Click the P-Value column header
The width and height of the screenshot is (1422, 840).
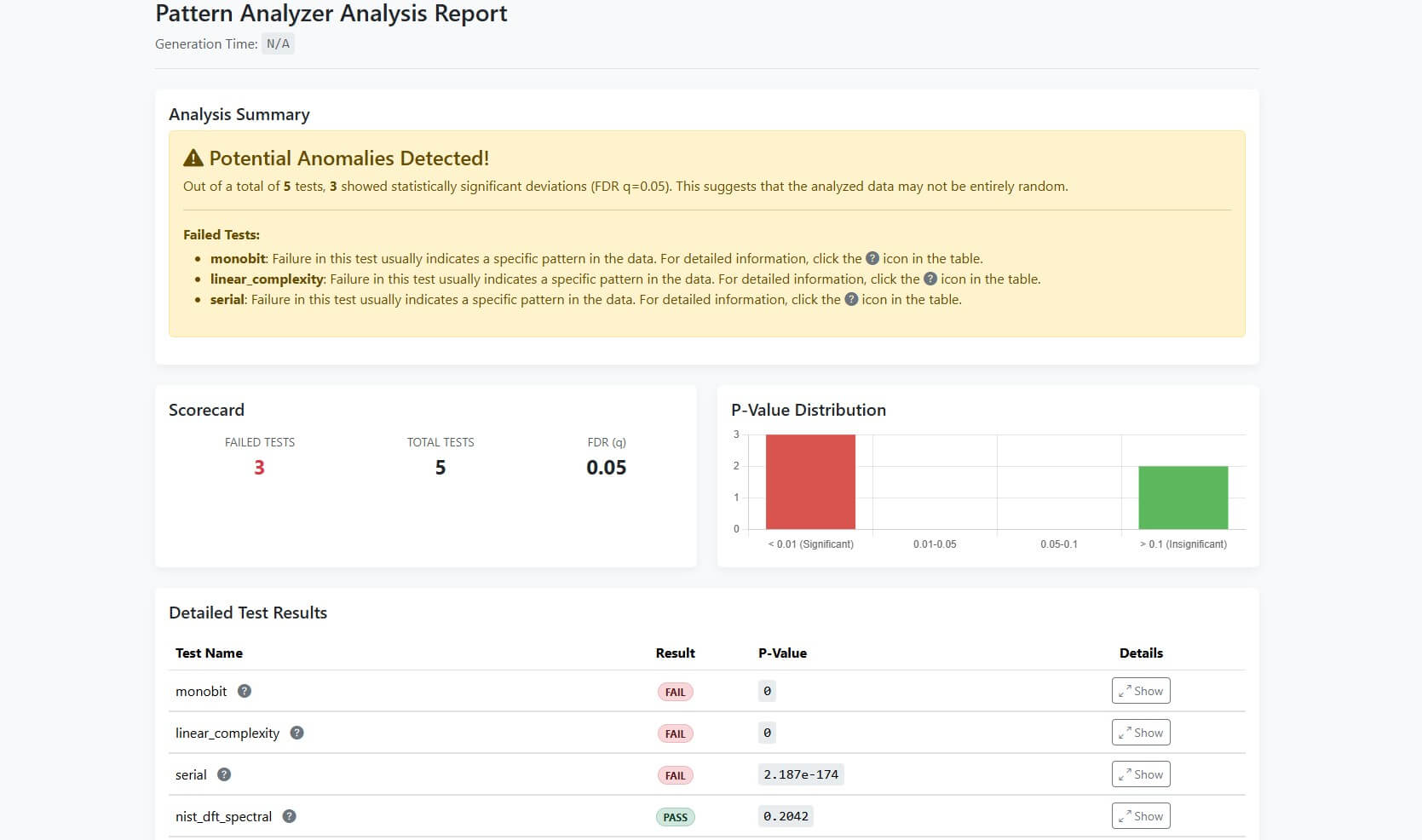pyautogui.click(x=782, y=653)
